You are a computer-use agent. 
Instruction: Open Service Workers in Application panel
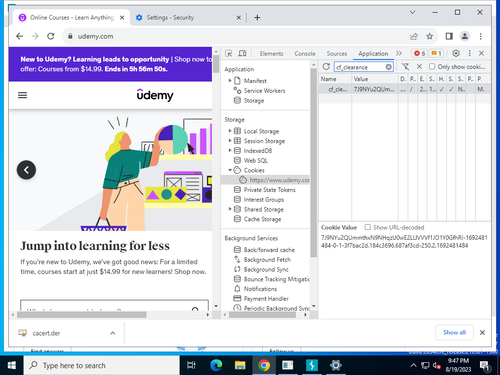(x=264, y=91)
